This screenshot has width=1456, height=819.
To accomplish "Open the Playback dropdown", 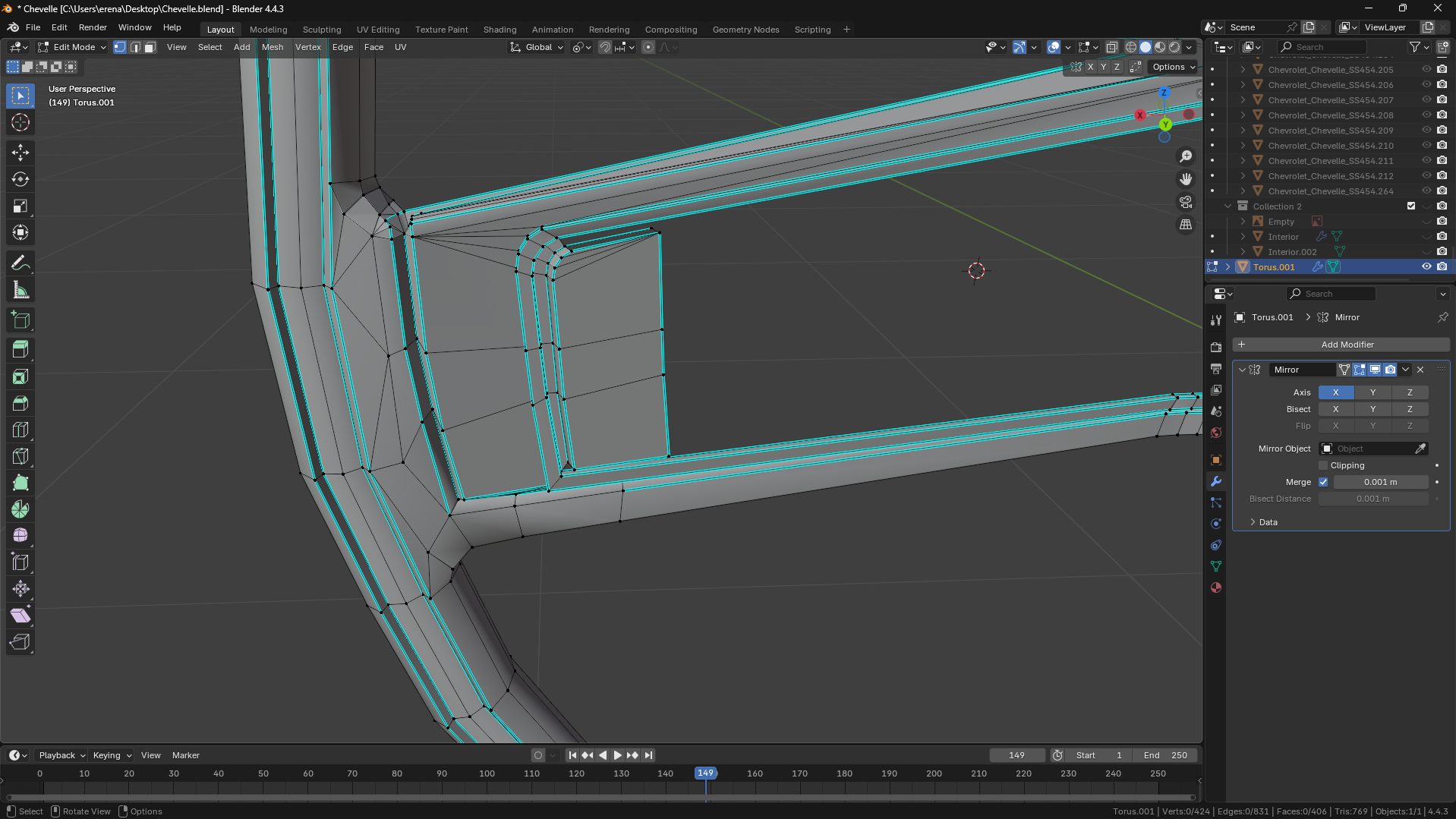I will point(61,755).
